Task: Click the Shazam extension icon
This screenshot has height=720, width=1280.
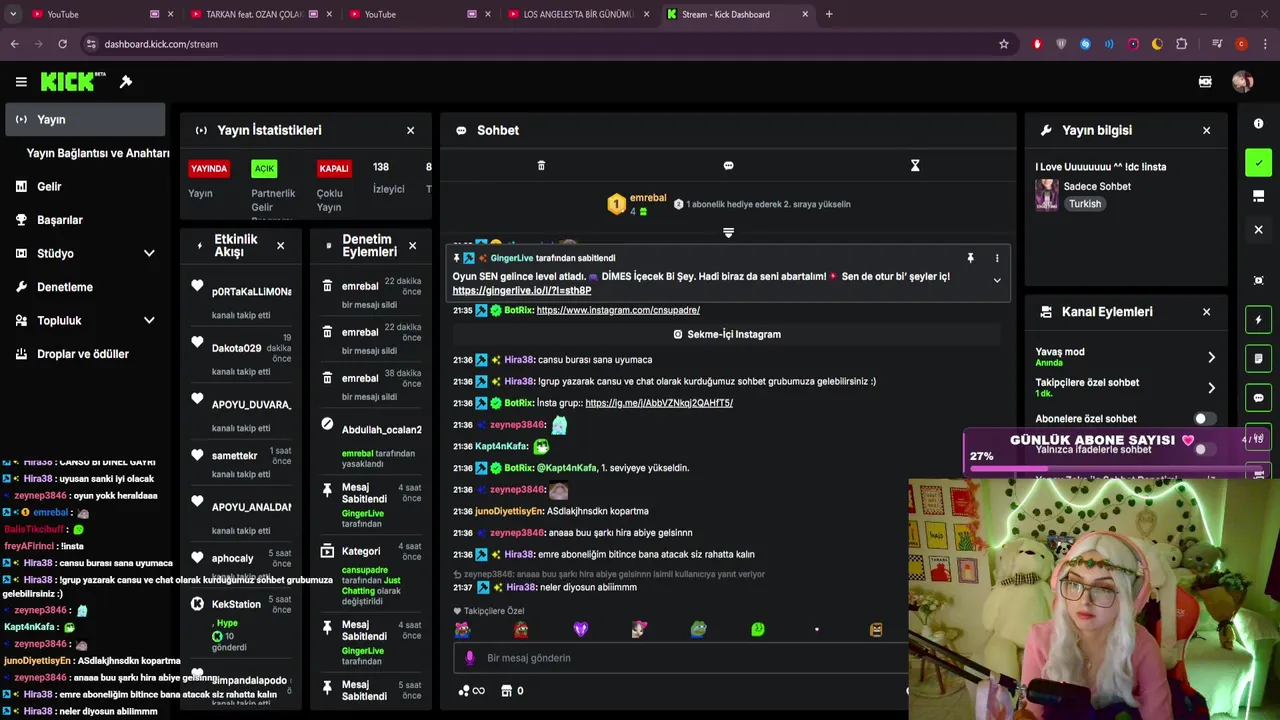Action: (1085, 44)
